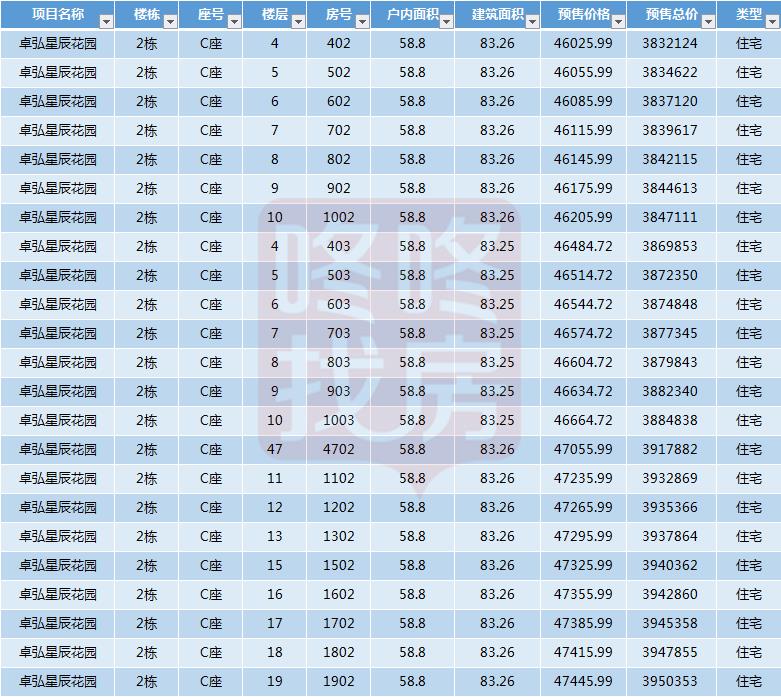Click room number cell 1602
Screen dimensions: 781x697
339,594
